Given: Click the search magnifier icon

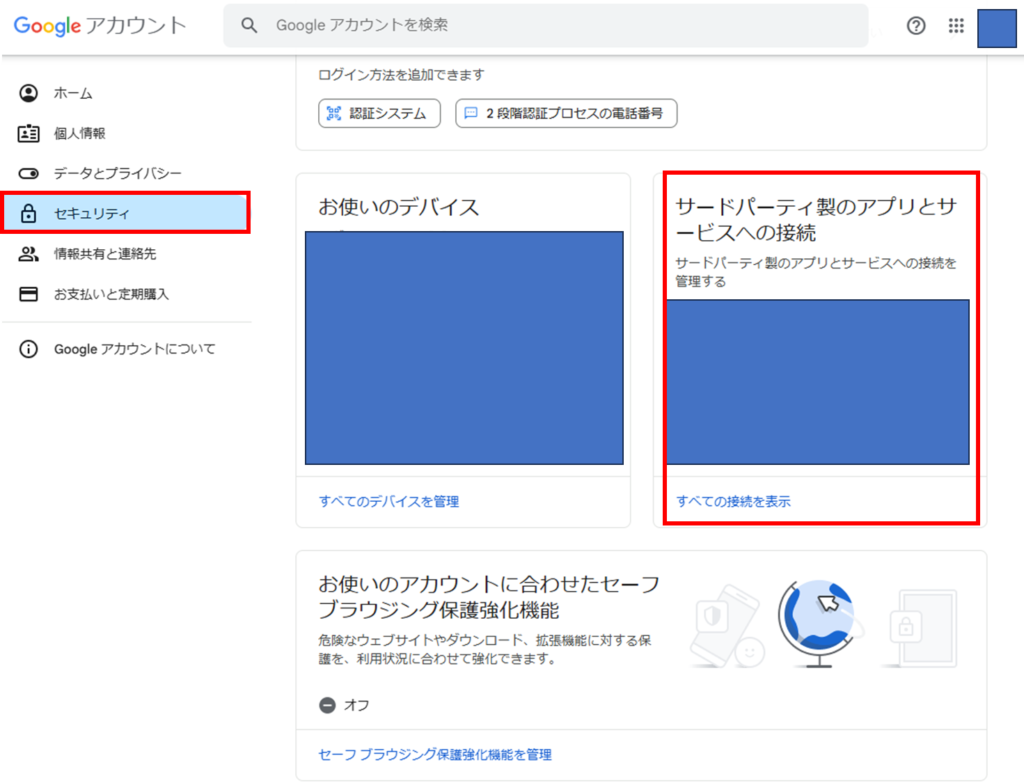Looking at the screenshot, I should (x=249, y=25).
